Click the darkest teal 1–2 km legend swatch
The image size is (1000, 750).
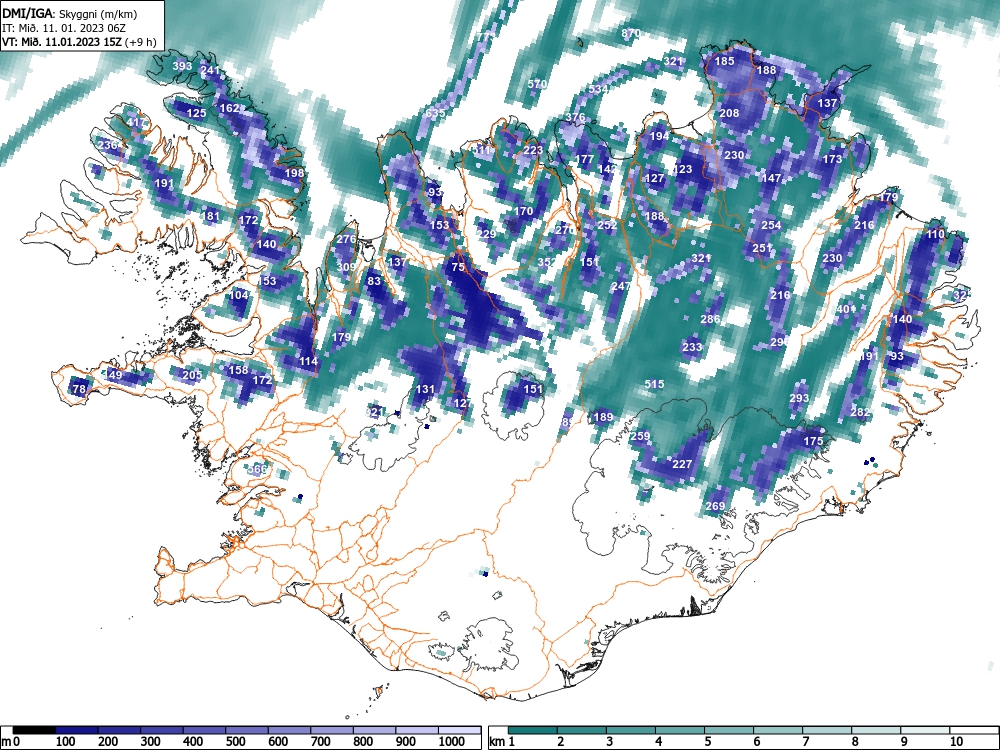[533, 730]
